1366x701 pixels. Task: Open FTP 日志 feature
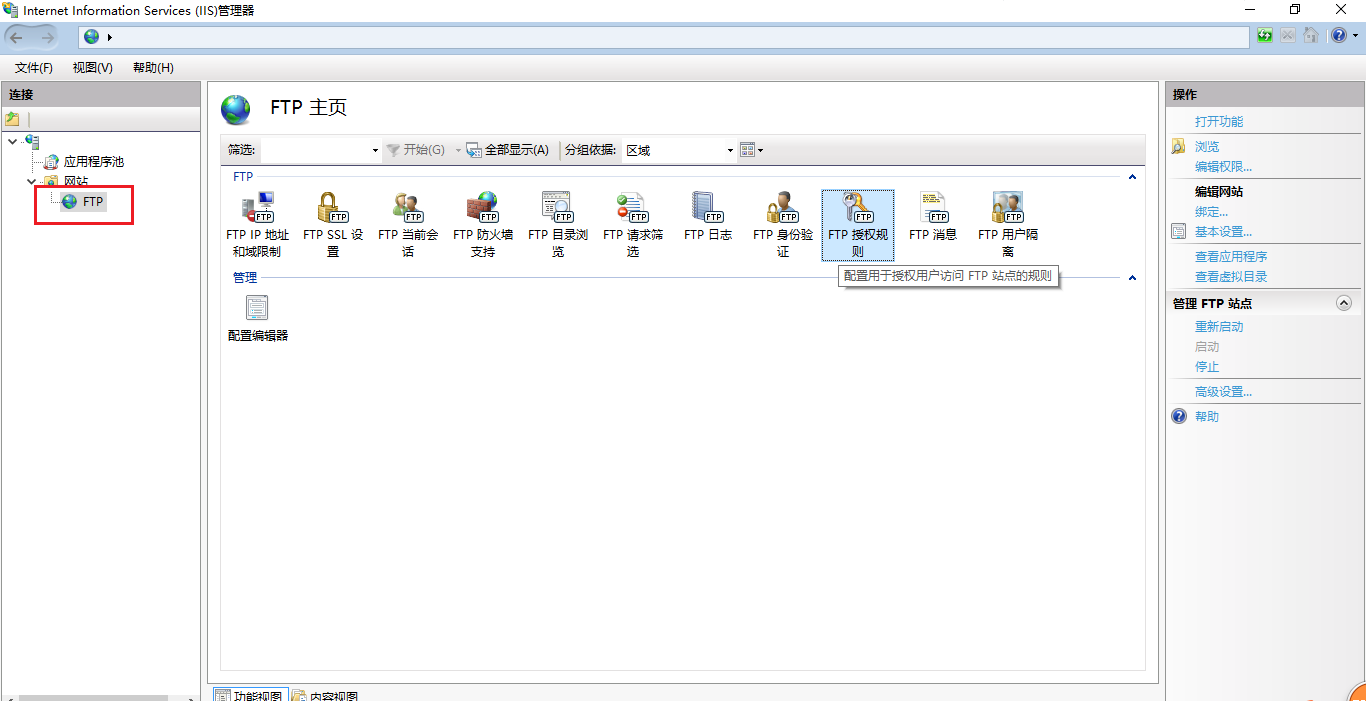click(x=708, y=218)
